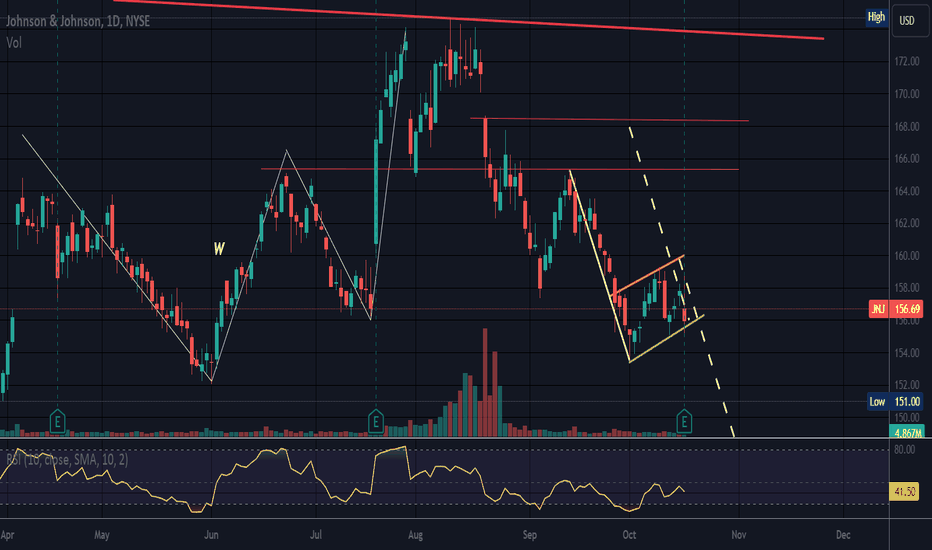Click the 4.867M volume label
Image resolution: width=932 pixels, height=550 pixels.
pos(908,433)
